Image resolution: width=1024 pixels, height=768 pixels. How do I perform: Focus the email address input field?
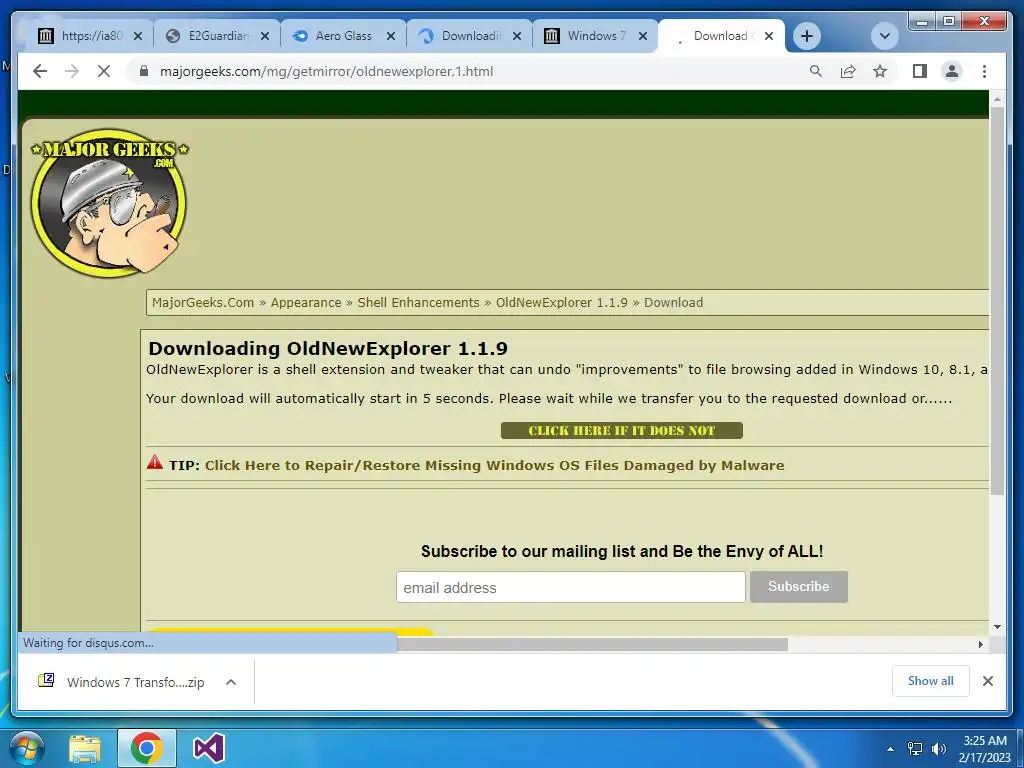point(570,587)
